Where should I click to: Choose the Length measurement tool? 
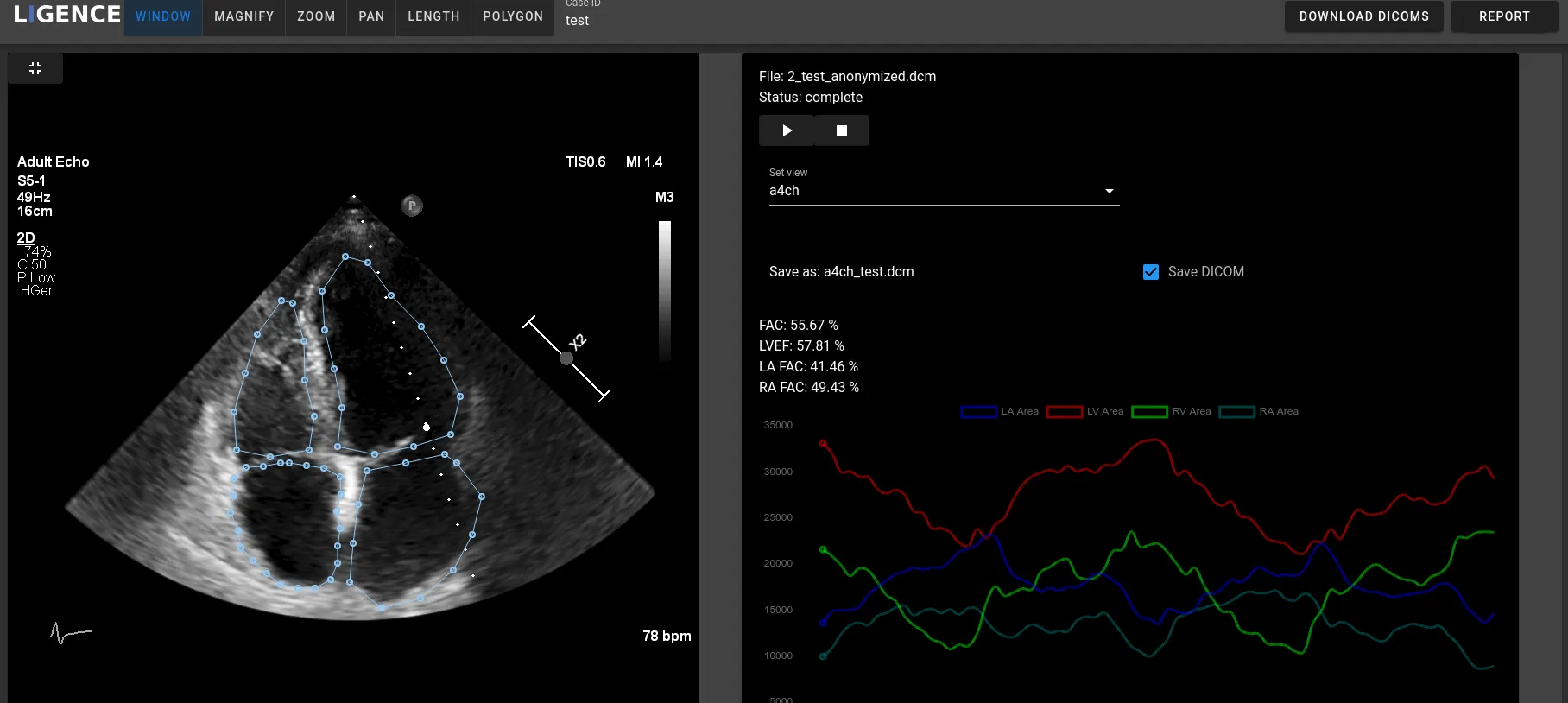pos(433,16)
